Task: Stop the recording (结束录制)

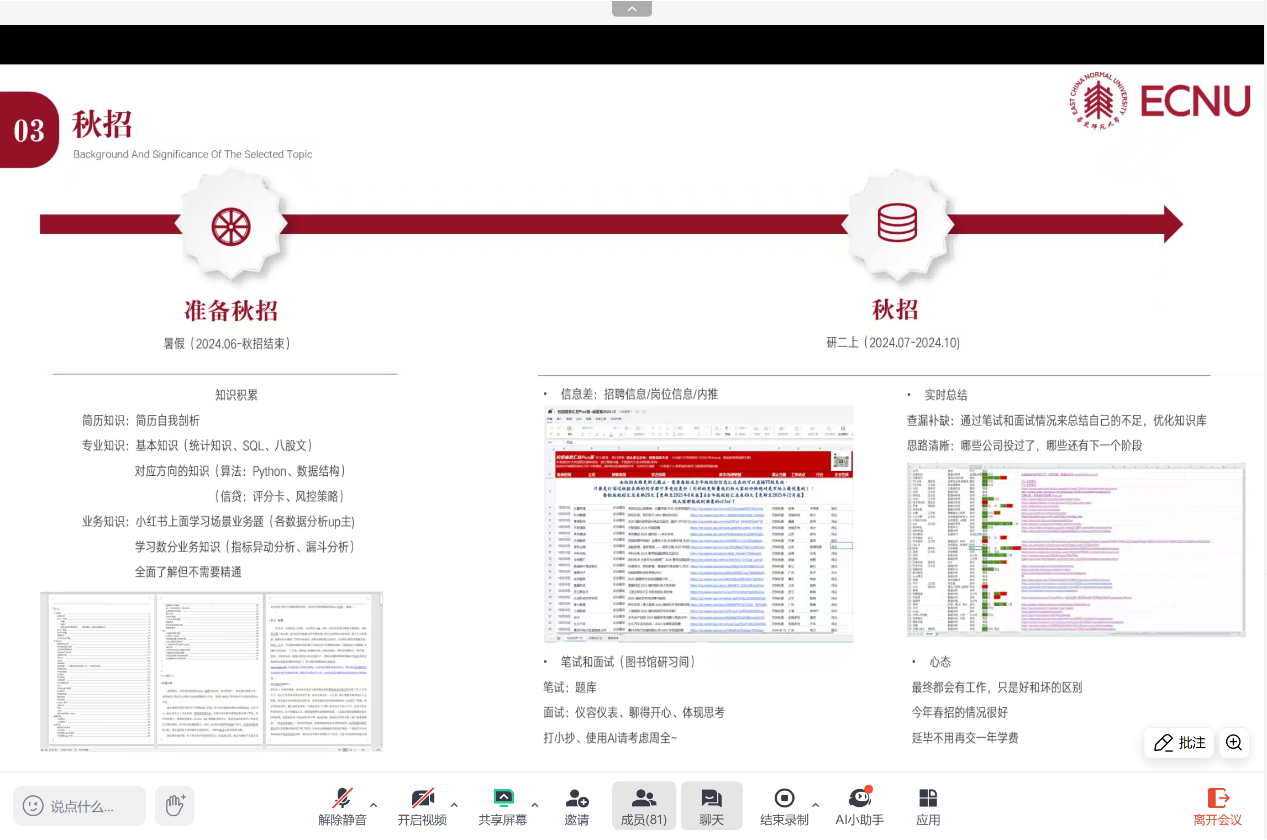Action: pyautogui.click(x=784, y=806)
